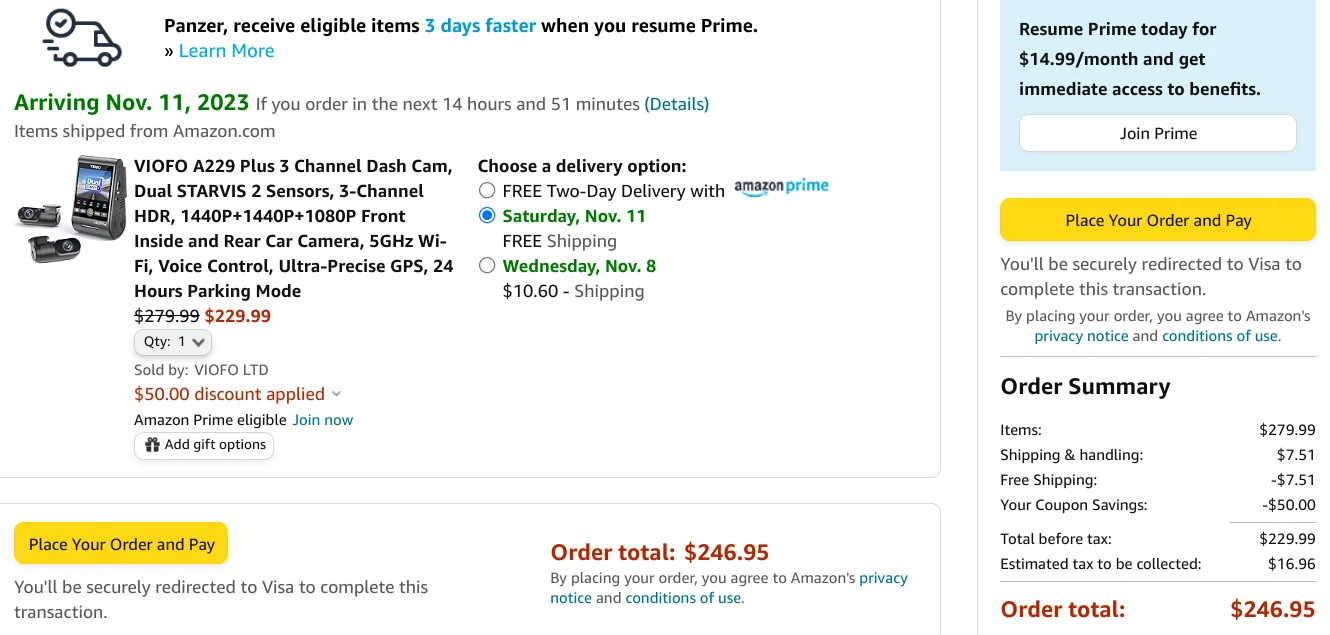Open sidebar conditions of use link
The height and width of the screenshot is (635, 1330).
[x=1220, y=336]
